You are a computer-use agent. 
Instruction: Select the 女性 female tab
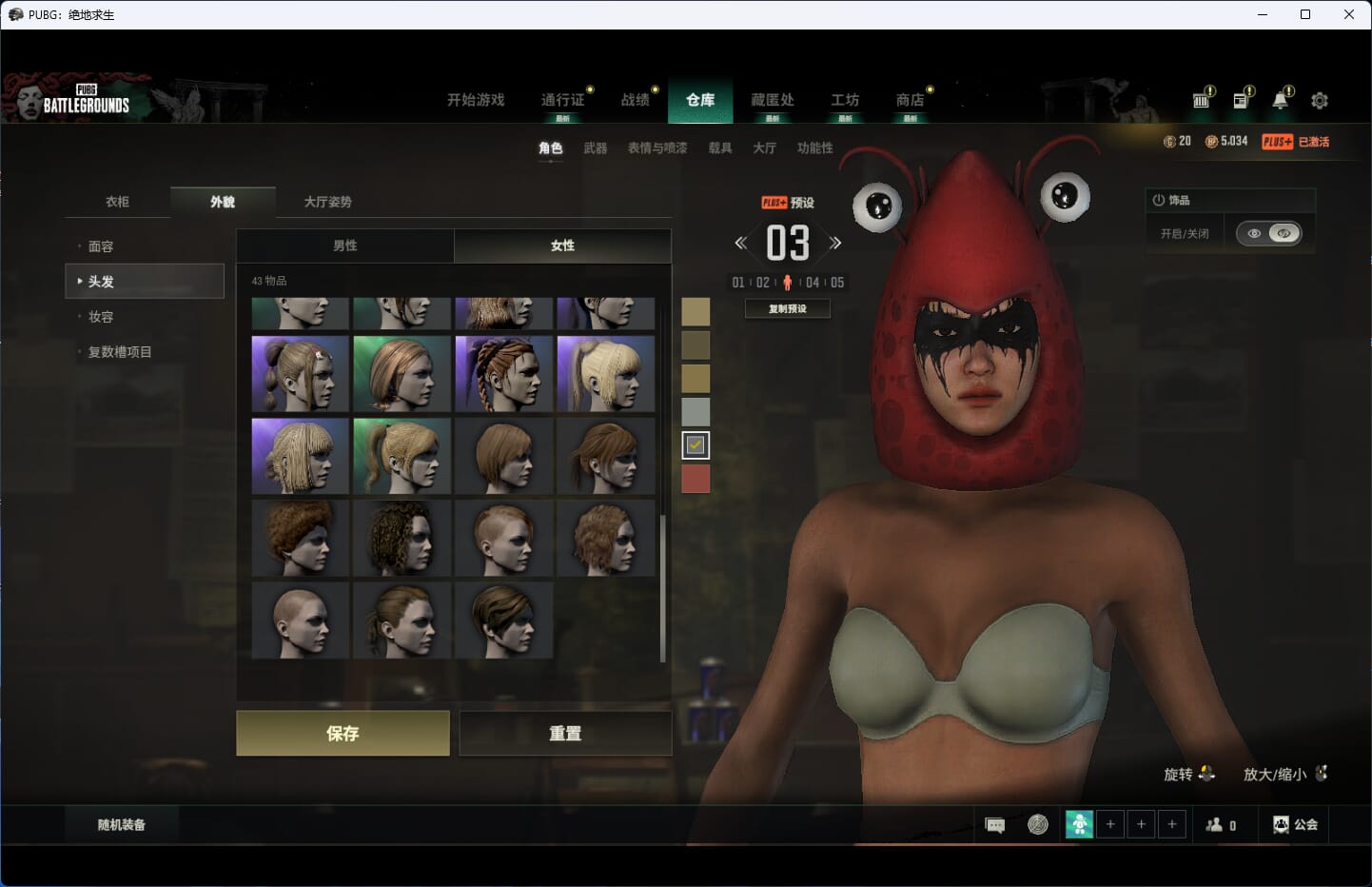click(562, 246)
